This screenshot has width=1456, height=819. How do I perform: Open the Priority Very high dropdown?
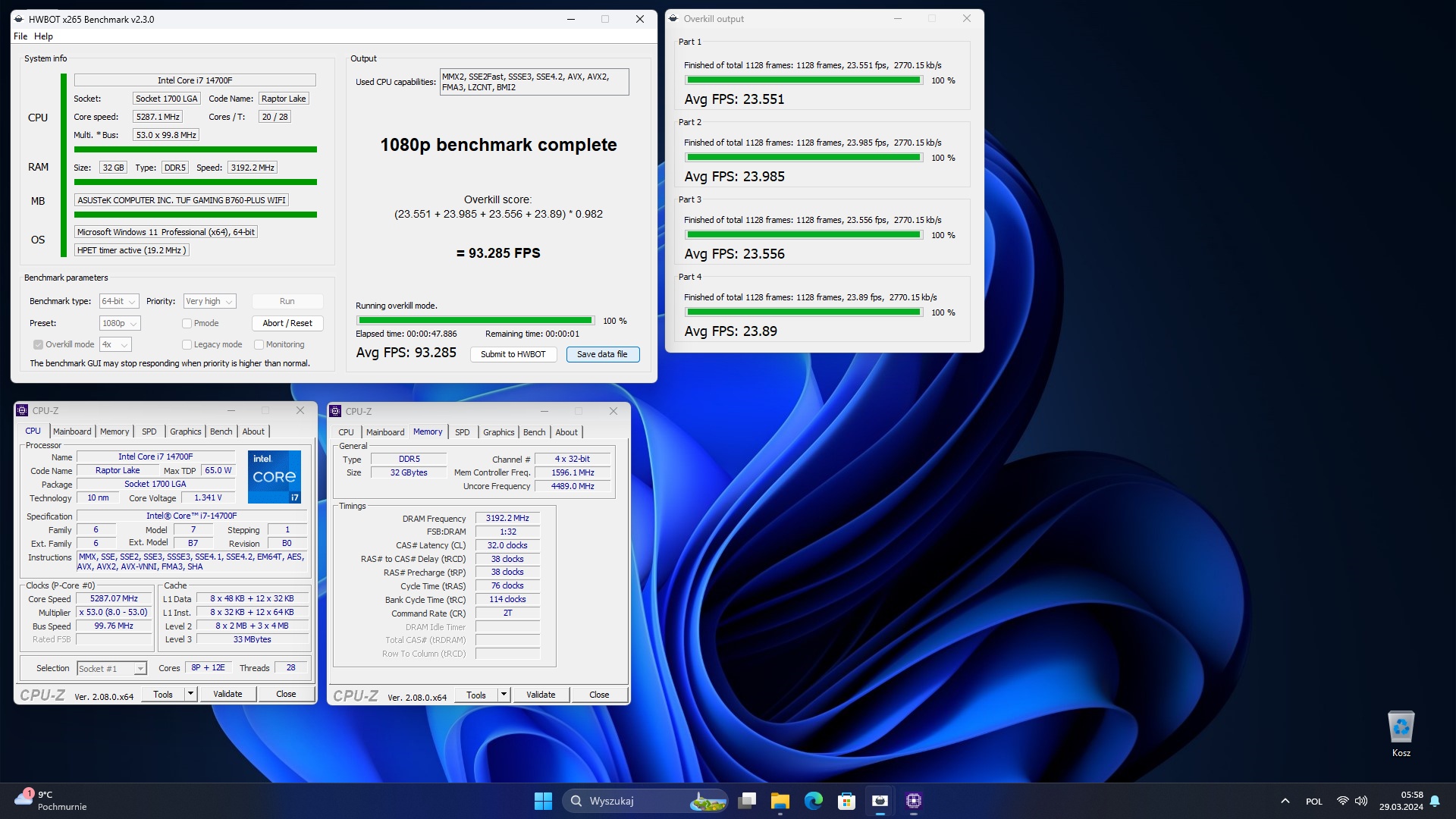210,301
